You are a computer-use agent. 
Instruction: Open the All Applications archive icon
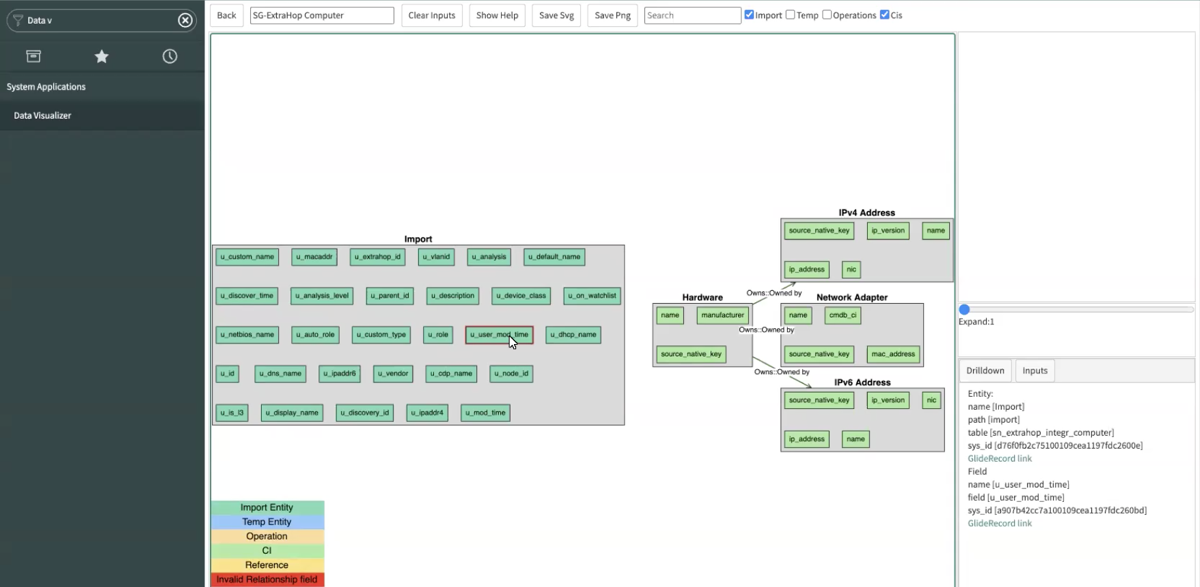tap(34, 56)
